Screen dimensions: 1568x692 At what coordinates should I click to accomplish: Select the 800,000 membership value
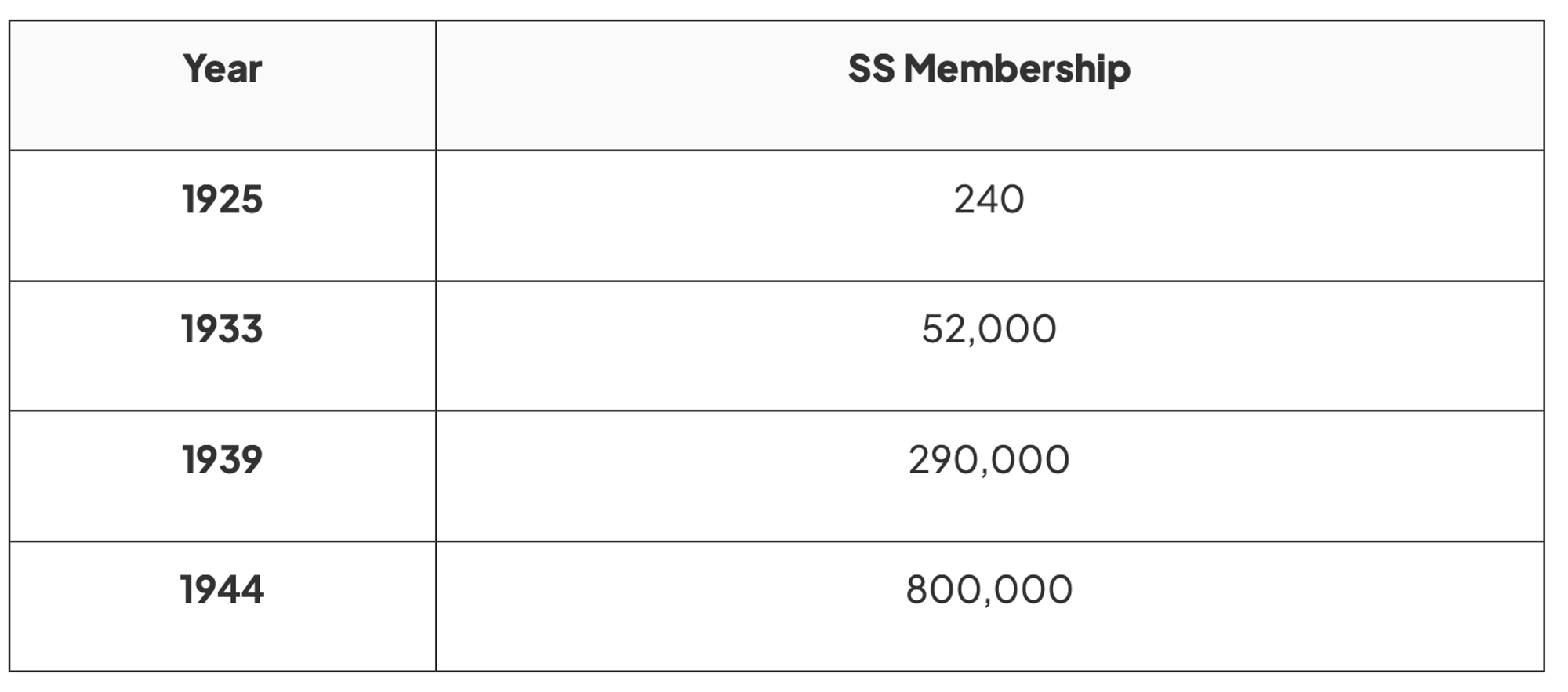989,589
